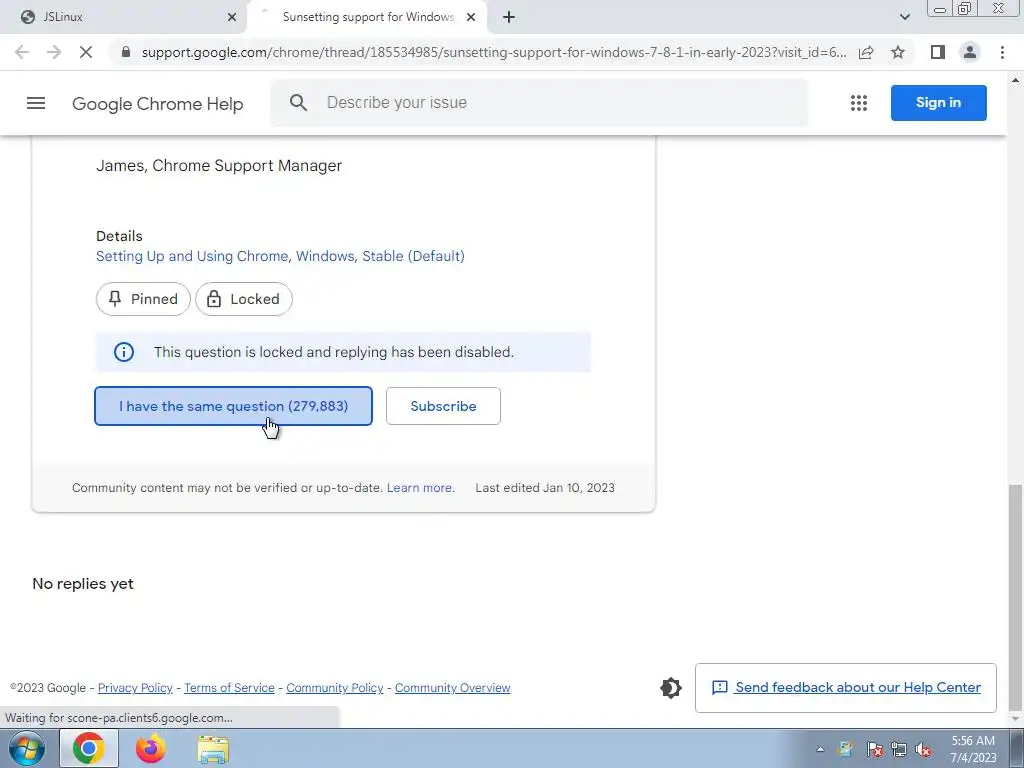The height and width of the screenshot is (768, 1024).
Task: Click the Google Chrome Help title
Action: 157,104
